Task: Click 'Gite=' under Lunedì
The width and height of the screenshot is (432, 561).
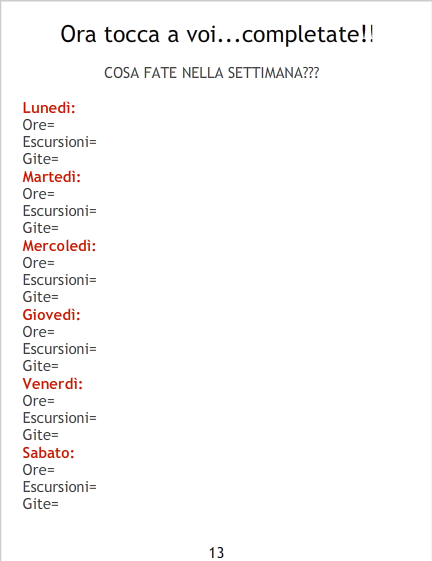Action: click(x=40, y=159)
